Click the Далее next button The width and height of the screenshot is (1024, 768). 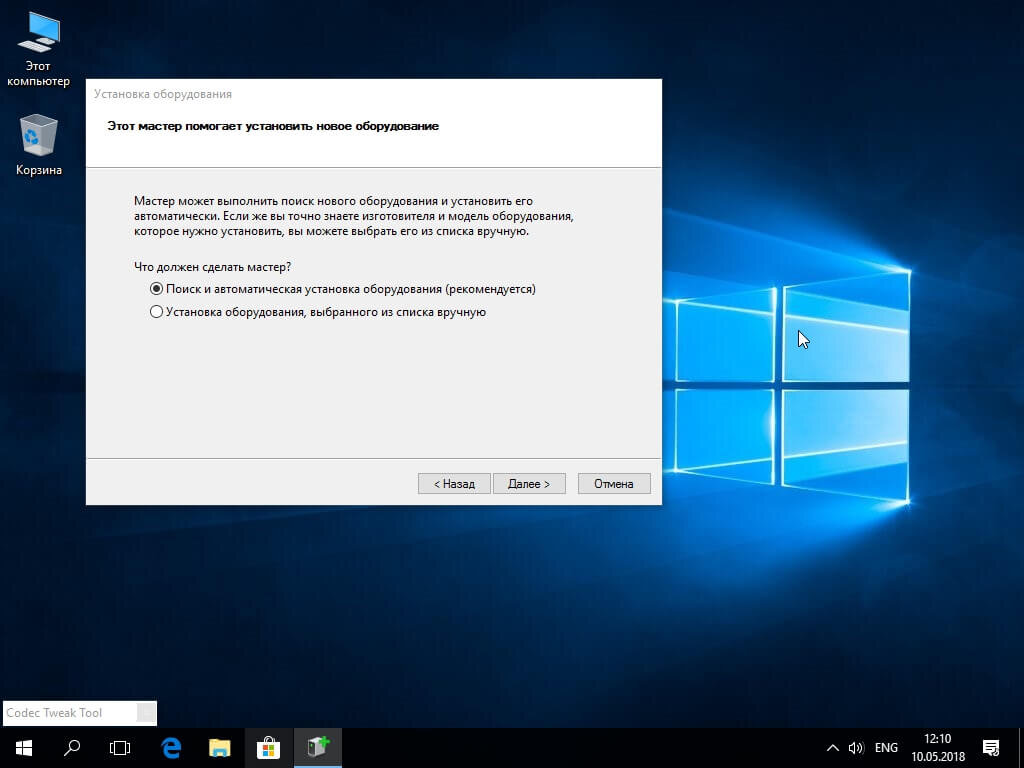point(529,484)
